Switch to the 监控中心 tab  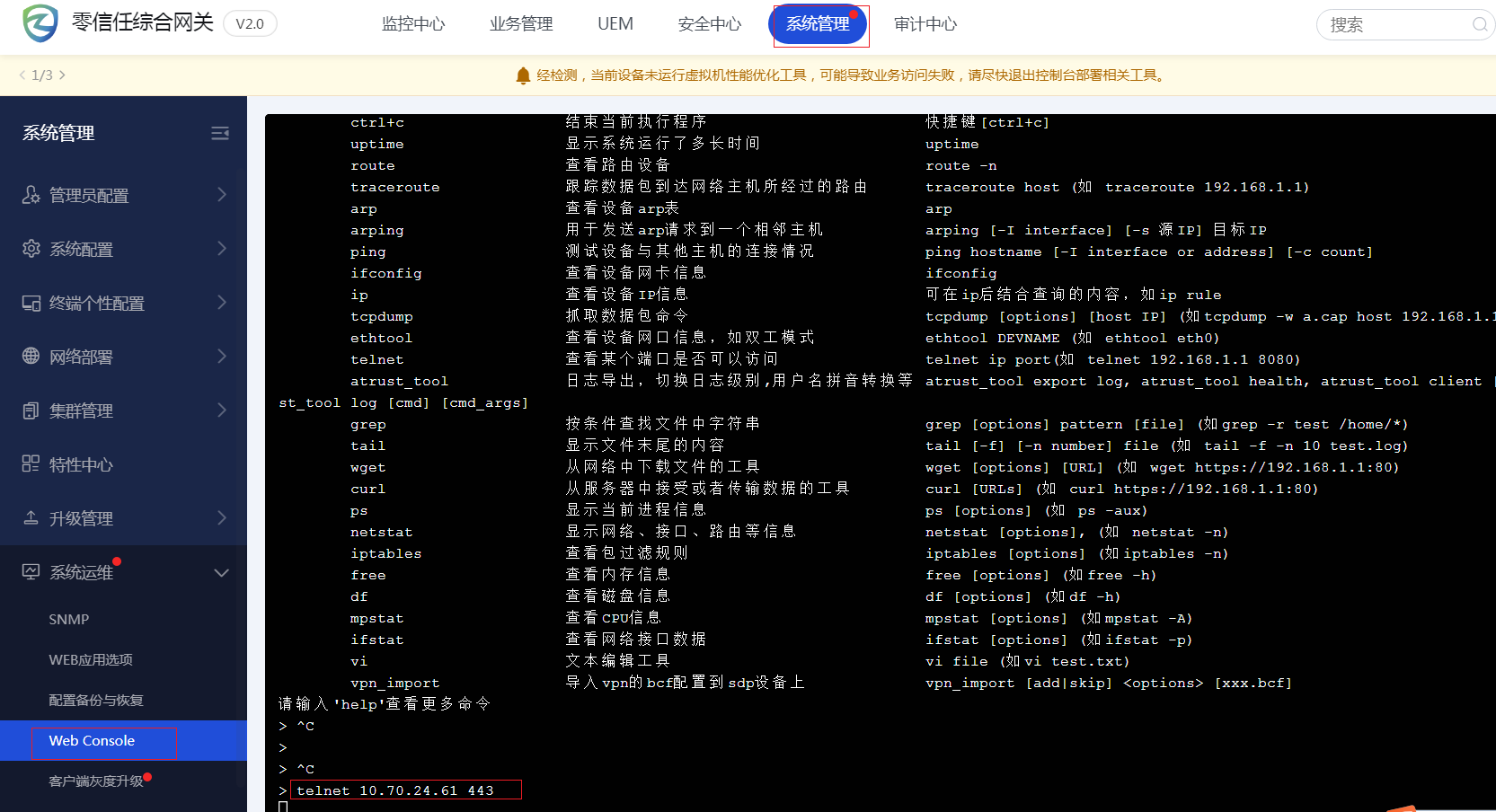point(413,24)
